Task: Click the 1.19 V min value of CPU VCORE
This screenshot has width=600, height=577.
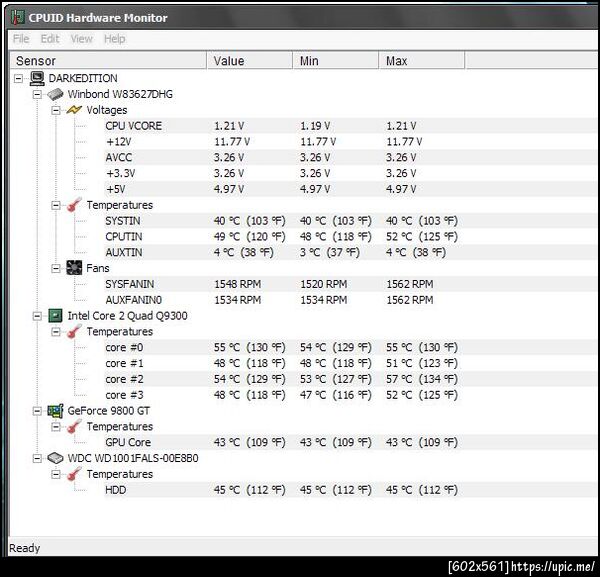Action: point(315,126)
